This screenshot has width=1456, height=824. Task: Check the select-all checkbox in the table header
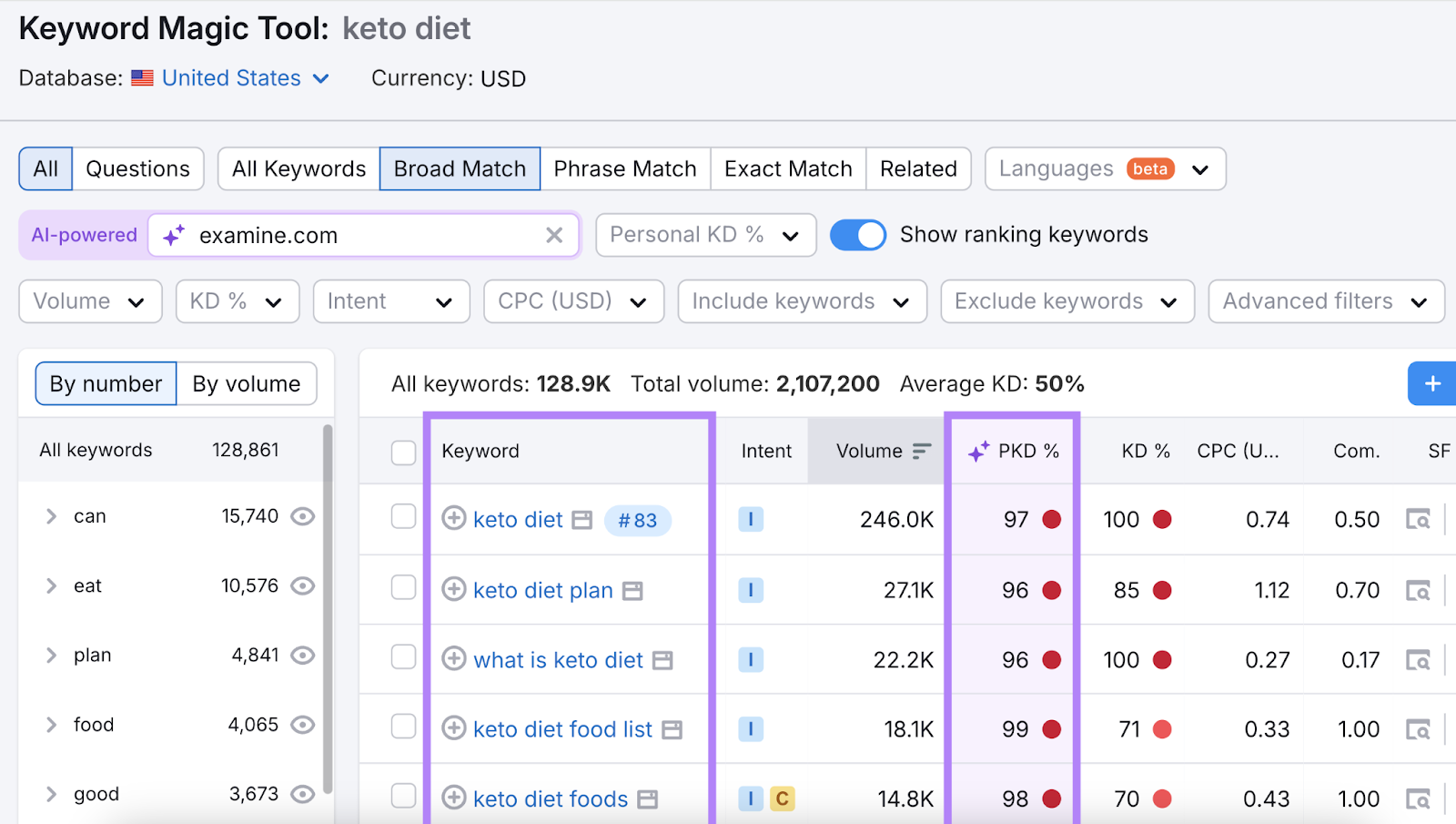click(x=403, y=451)
